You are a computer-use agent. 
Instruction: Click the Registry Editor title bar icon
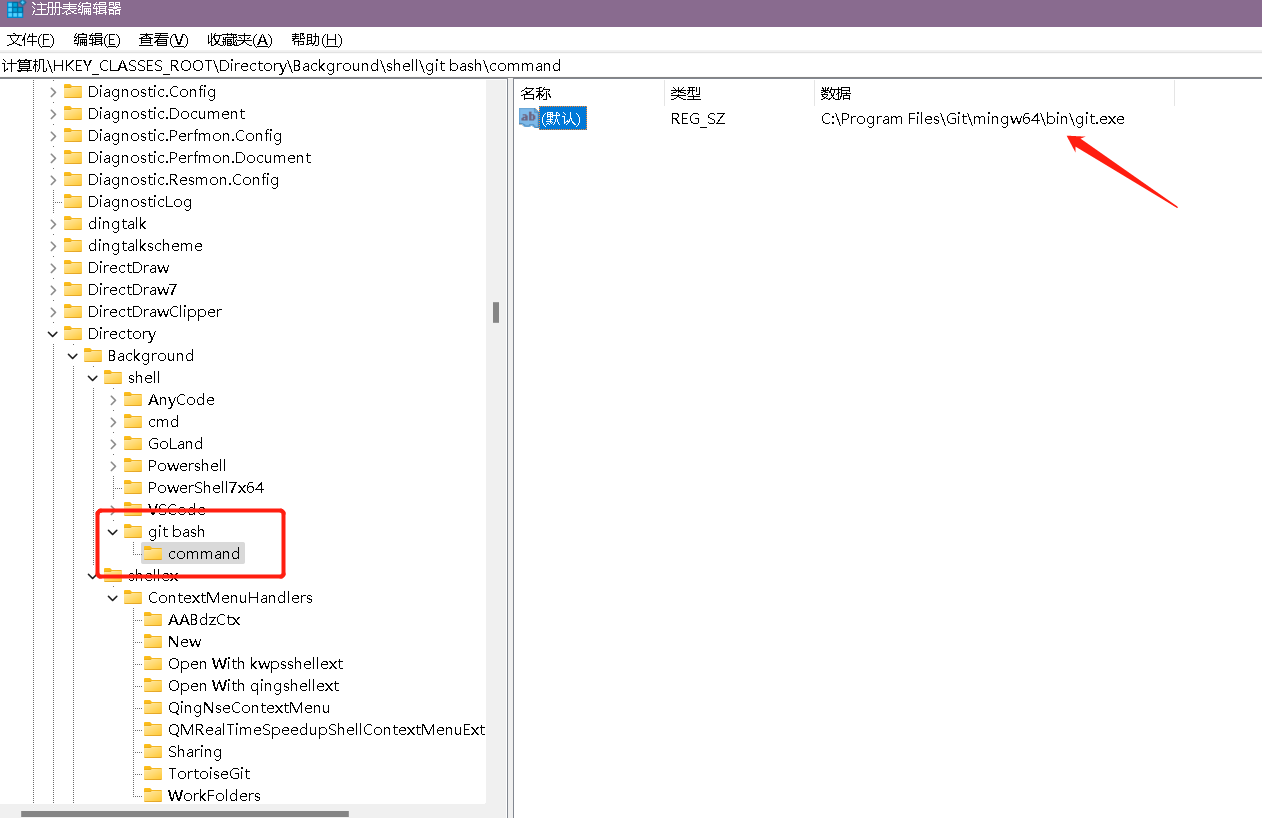pyautogui.click(x=14, y=9)
